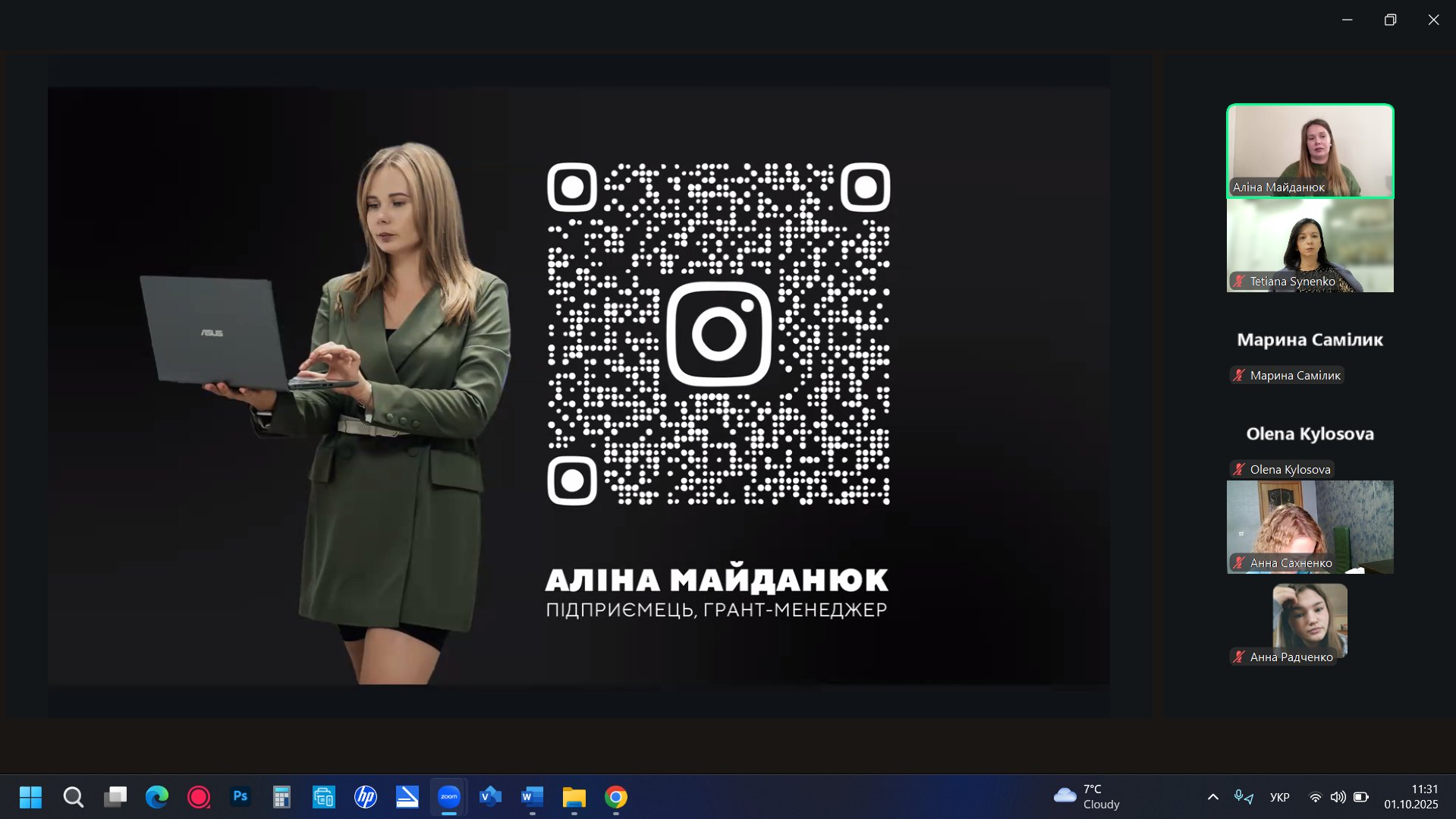Viewport: 1456px width, 819px height.
Task: Click the QR code on shared slide
Action: [718, 333]
